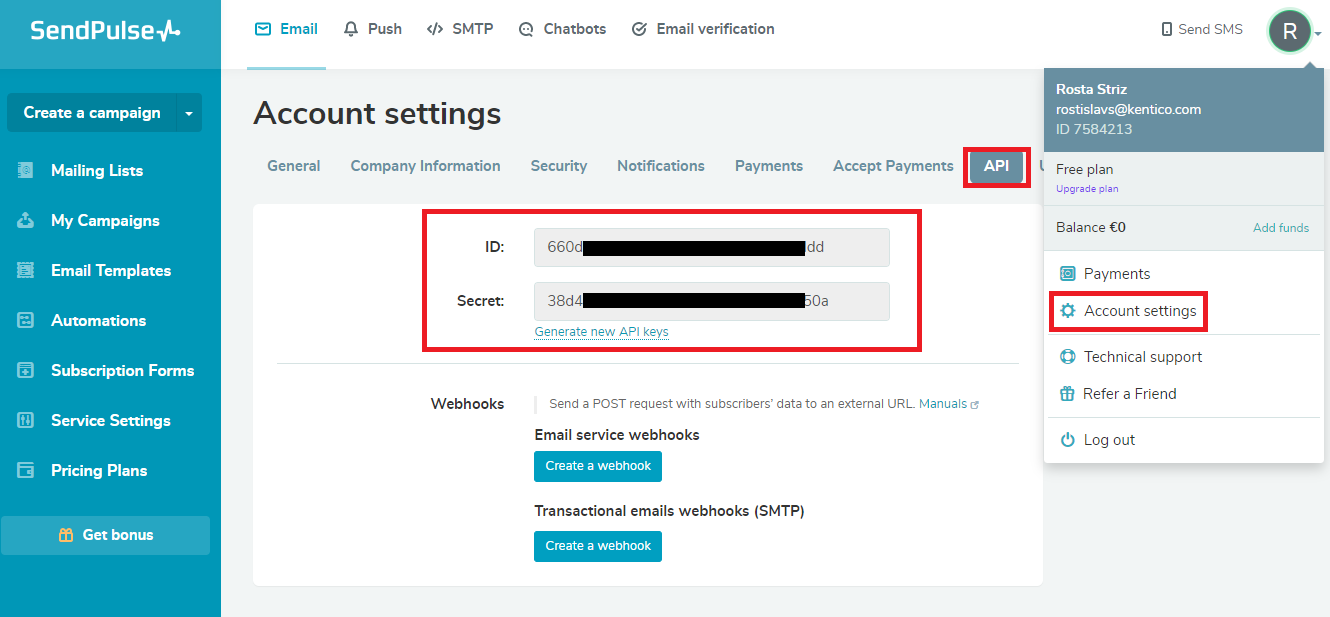Expand the Create a campaign dropdown arrow
This screenshot has height=617, width=1330.
point(189,113)
